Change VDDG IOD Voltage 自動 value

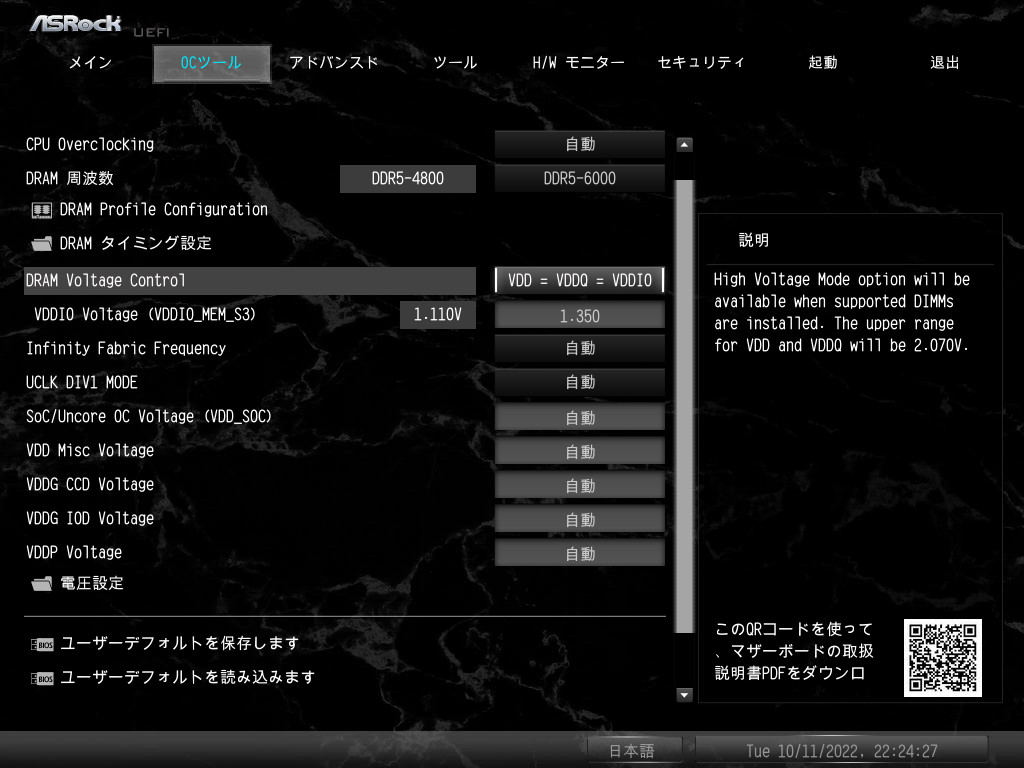click(580, 519)
